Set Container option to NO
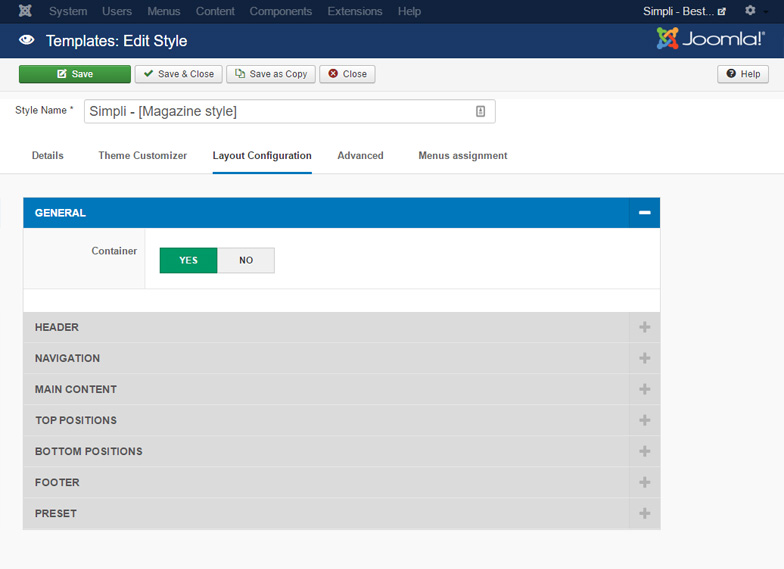Viewport: 784px width, 569px height. pos(246,260)
